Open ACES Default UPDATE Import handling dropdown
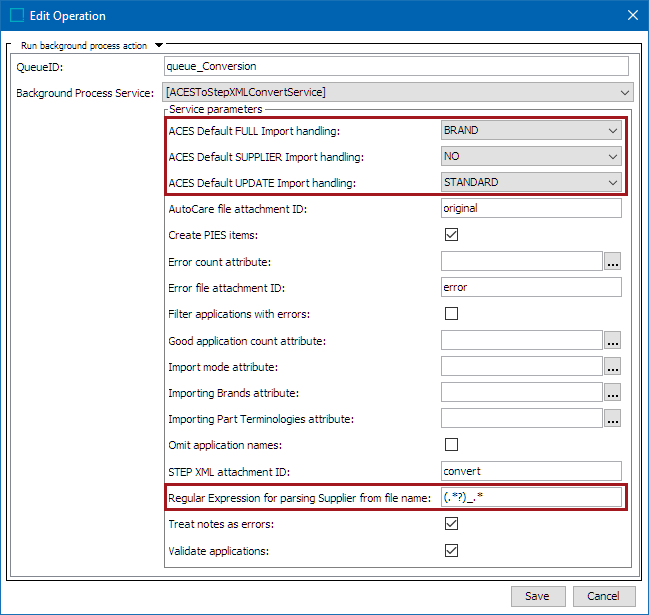 pyautogui.click(x=531, y=183)
